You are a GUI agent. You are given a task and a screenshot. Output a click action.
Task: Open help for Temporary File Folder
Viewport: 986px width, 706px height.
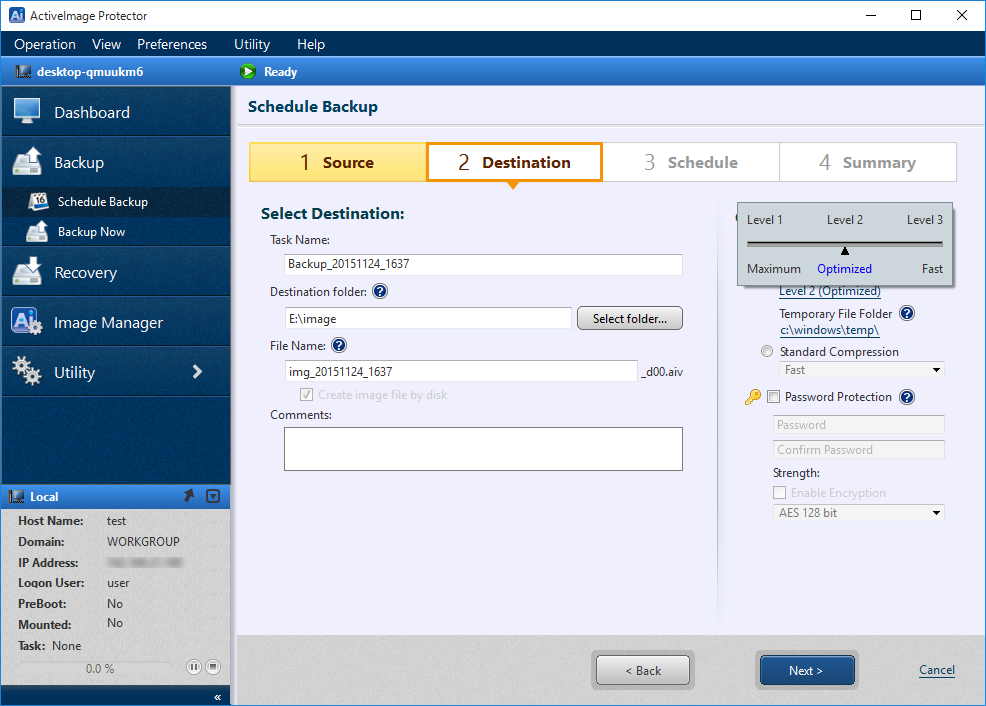(x=907, y=313)
